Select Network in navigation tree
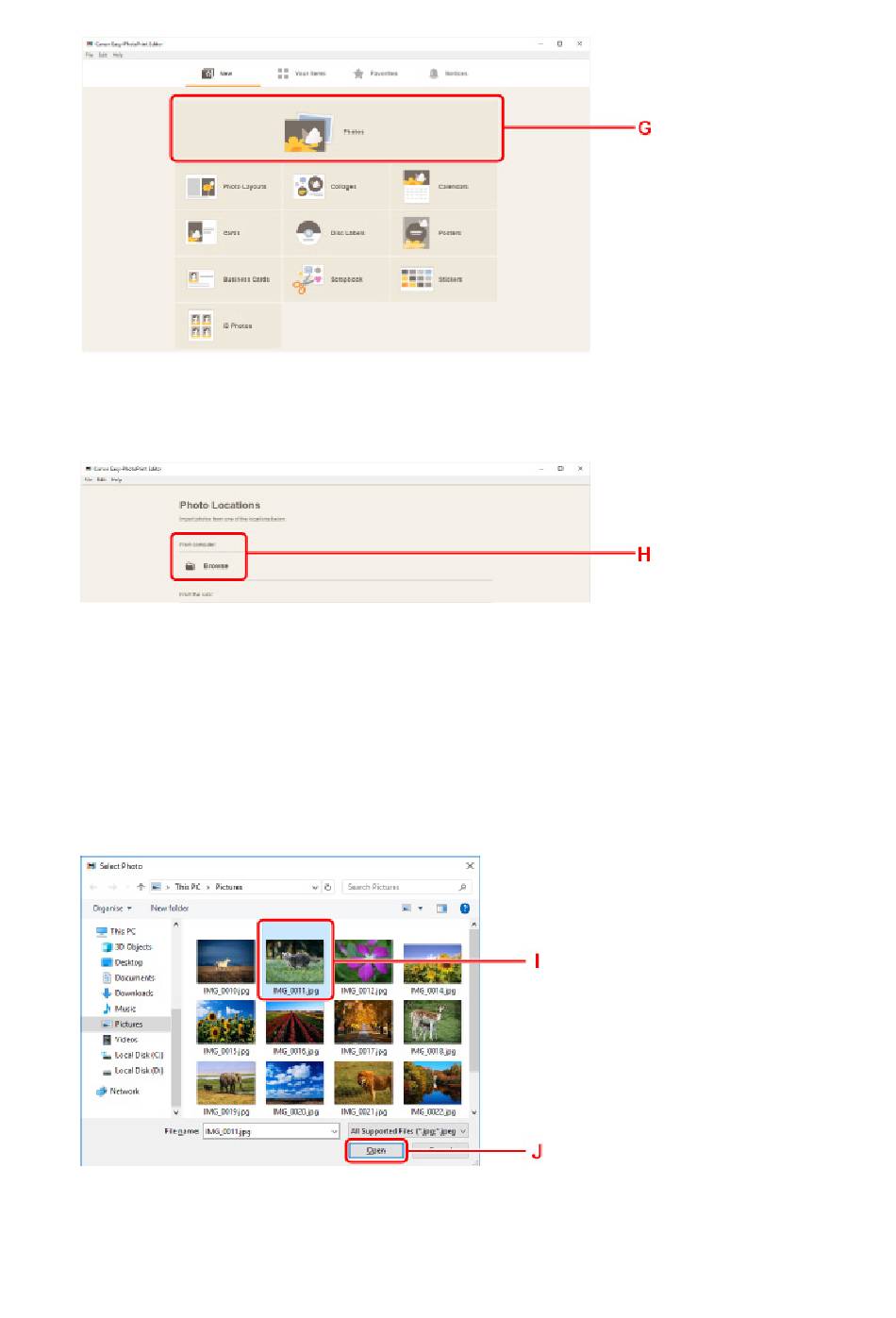This screenshot has height=1318, width=896. [118, 1091]
